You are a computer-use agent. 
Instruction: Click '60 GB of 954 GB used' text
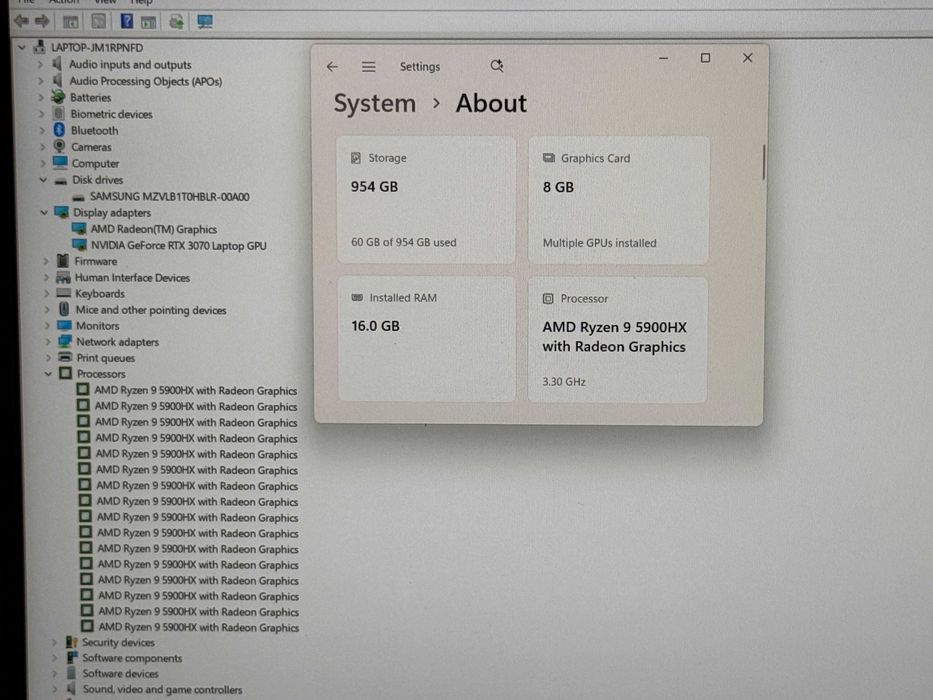pyautogui.click(x=403, y=242)
